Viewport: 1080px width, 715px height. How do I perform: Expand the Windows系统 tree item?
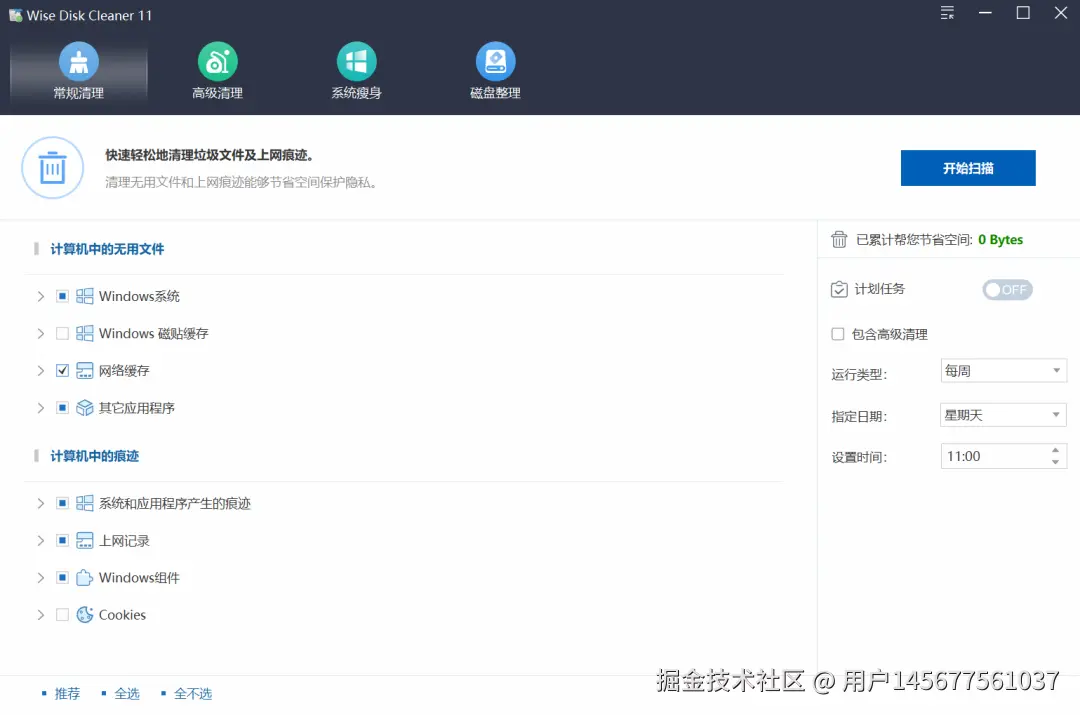point(39,296)
